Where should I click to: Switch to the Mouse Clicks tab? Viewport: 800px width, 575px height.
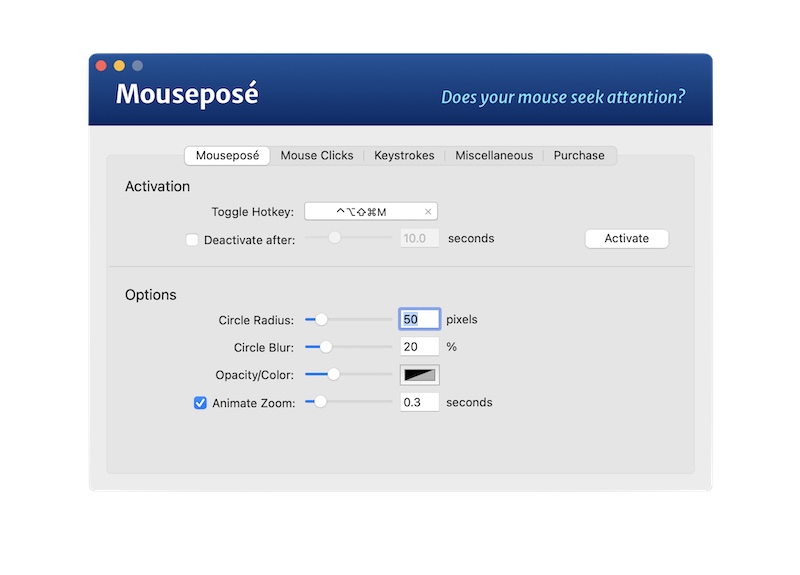point(316,156)
